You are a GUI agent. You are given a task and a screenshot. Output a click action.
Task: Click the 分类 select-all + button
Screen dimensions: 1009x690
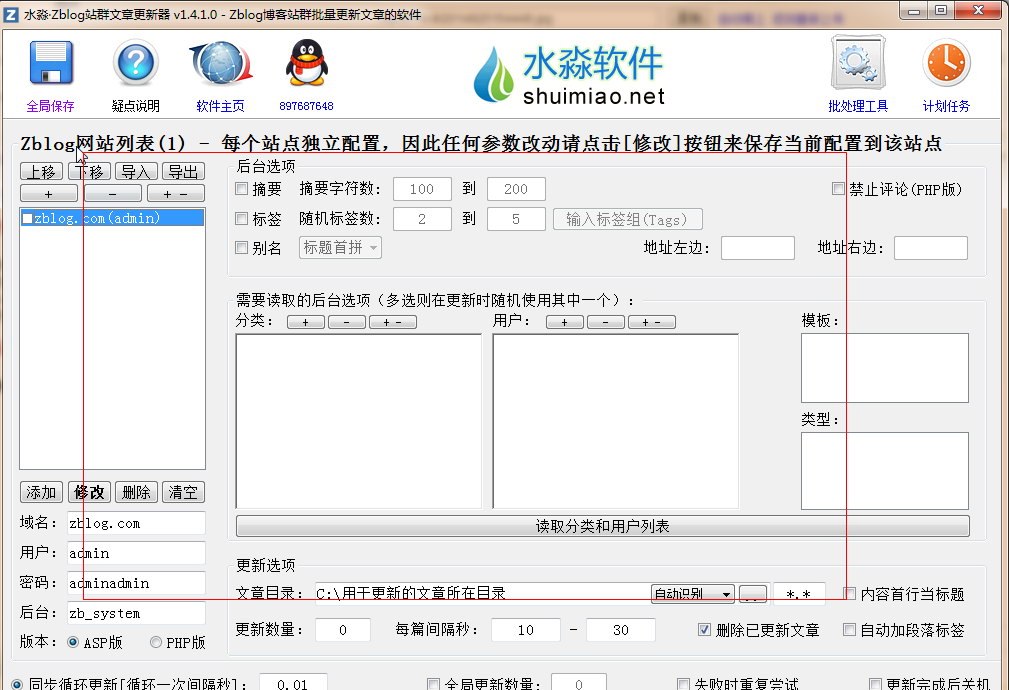coord(306,322)
